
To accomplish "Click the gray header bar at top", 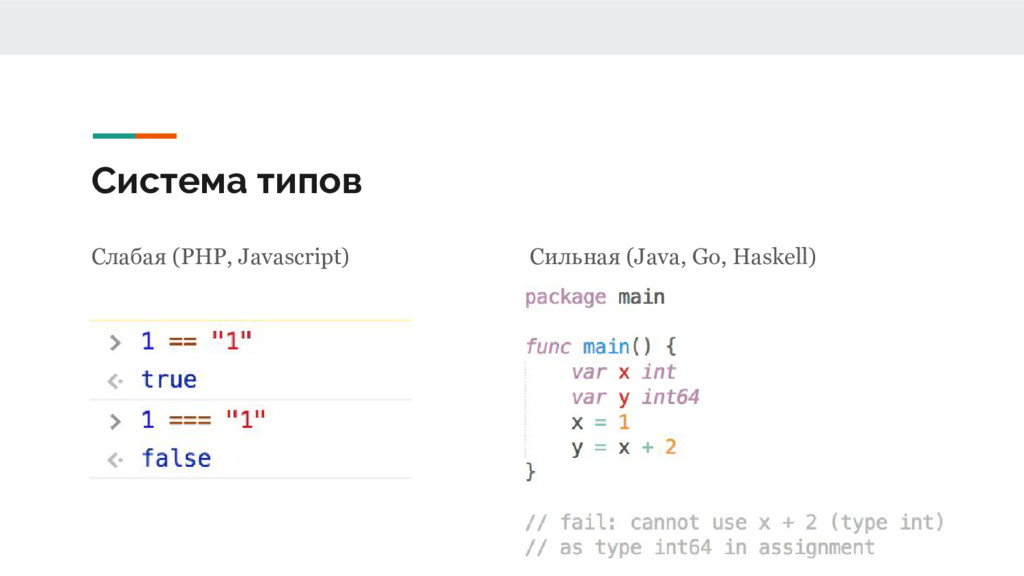I will point(512,27).
